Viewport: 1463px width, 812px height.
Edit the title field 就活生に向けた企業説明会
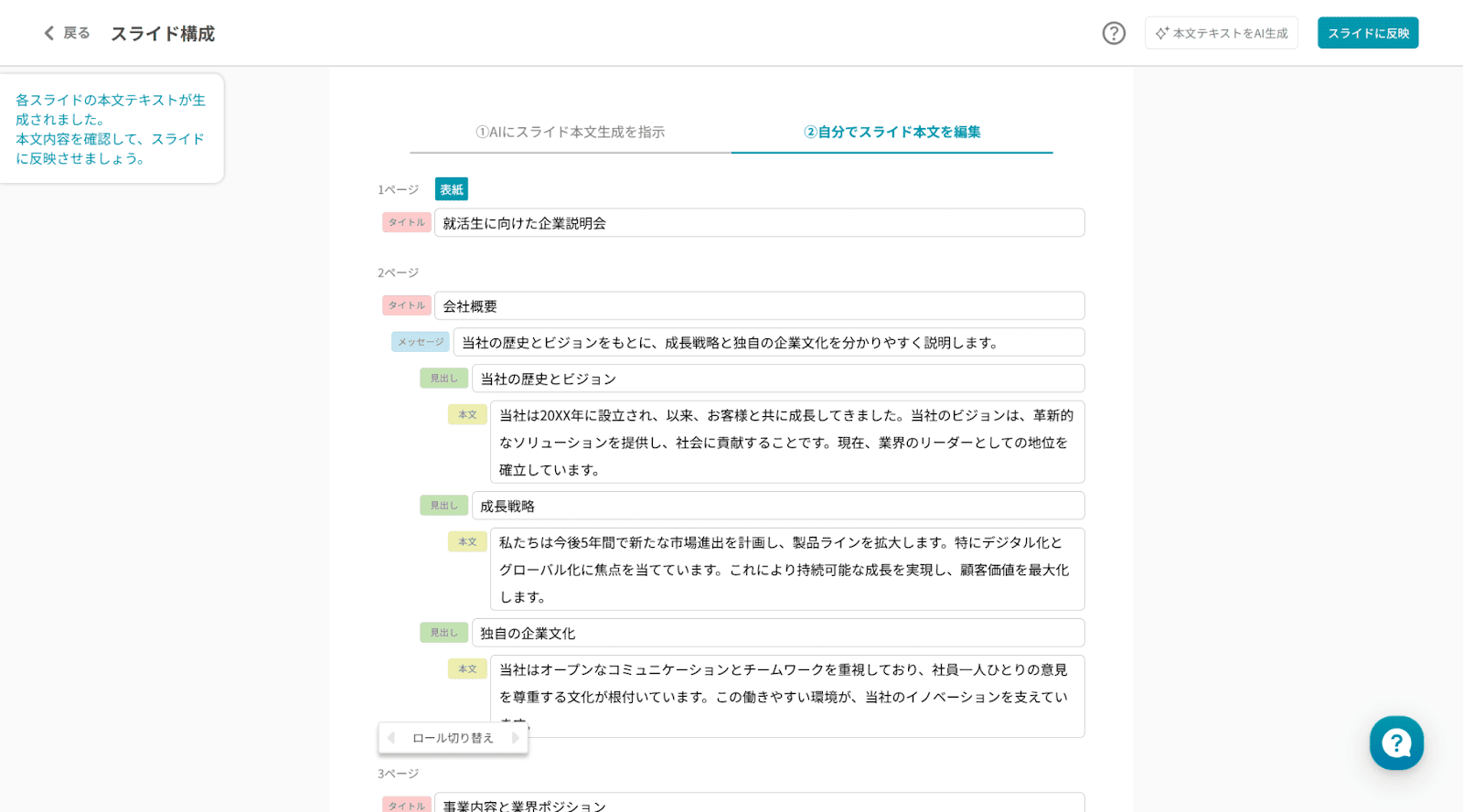click(x=759, y=223)
